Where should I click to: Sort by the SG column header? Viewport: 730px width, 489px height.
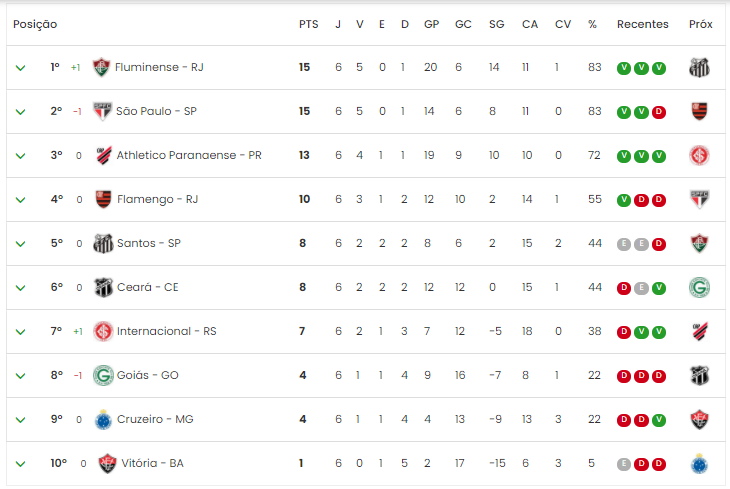(496, 24)
